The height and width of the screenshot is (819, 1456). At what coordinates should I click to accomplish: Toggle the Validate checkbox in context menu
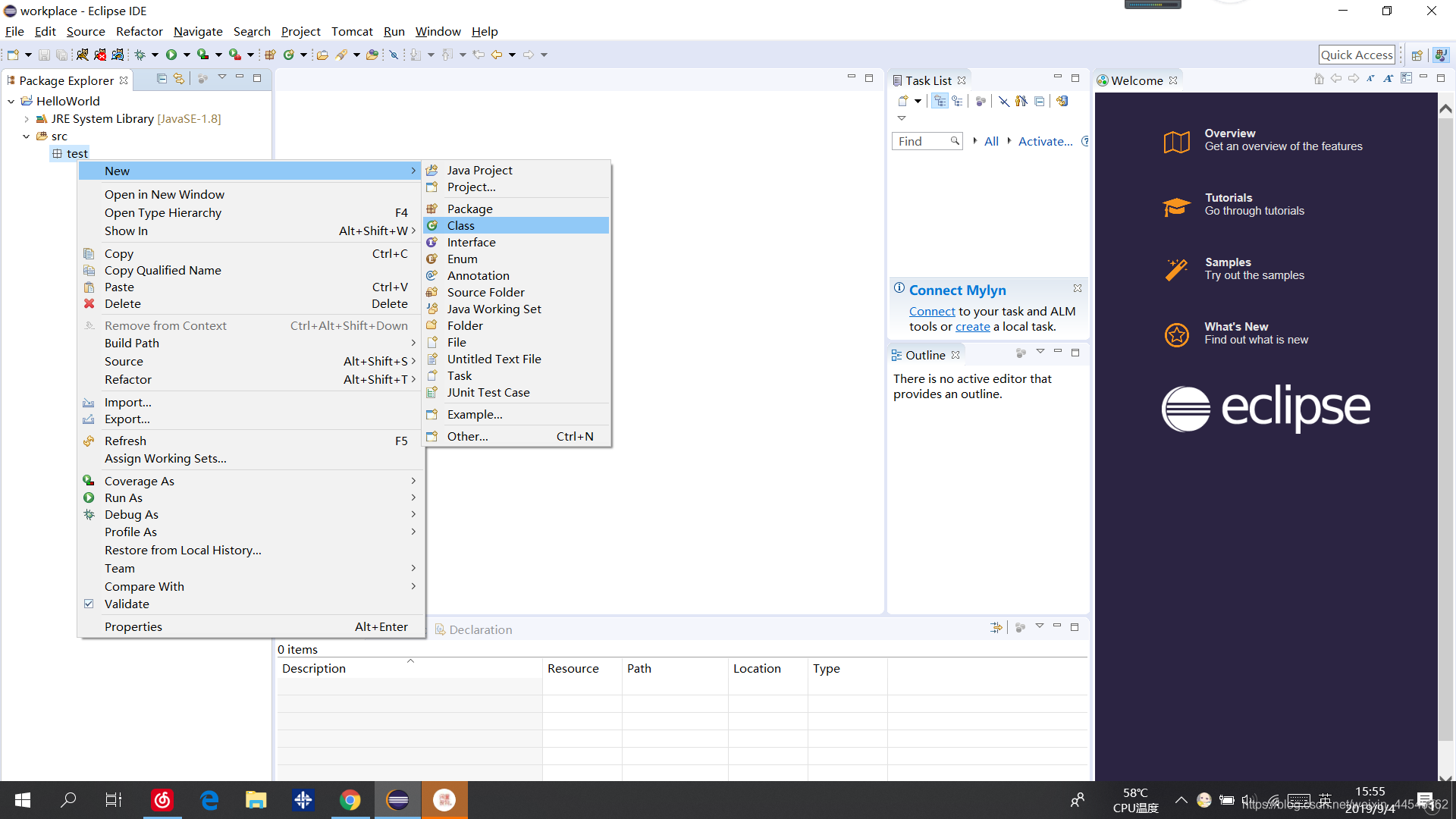pyautogui.click(x=89, y=604)
